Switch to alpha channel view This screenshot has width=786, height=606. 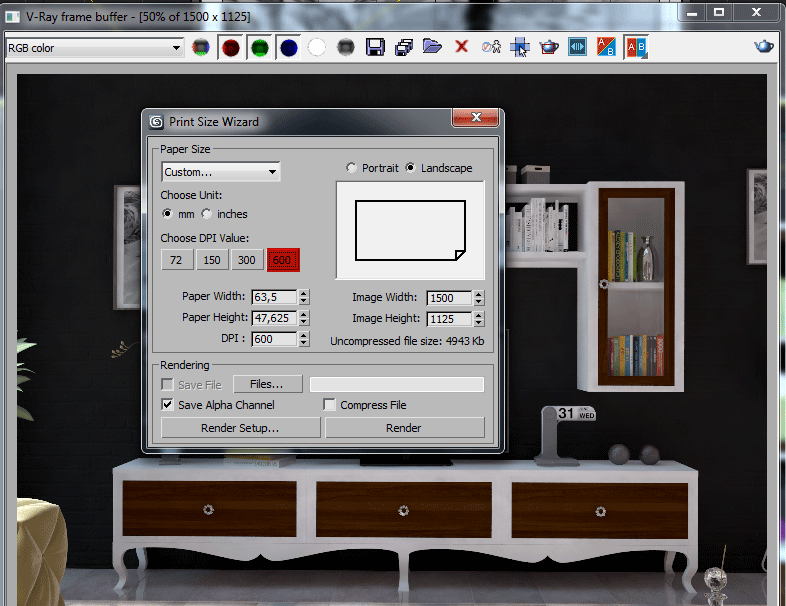pos(317,48)
